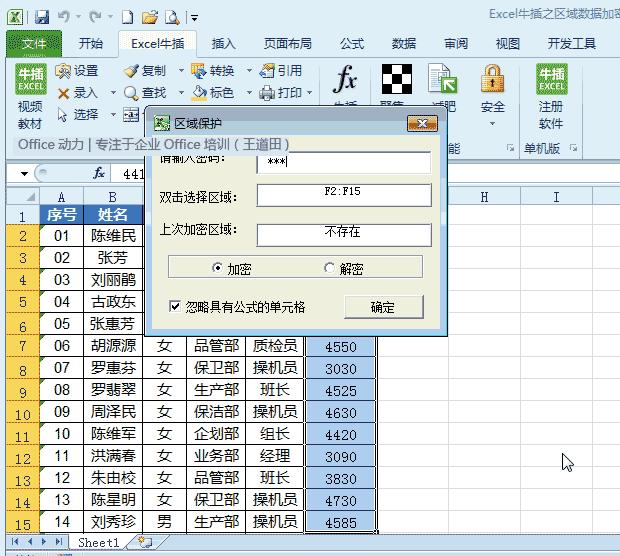Toggle 忽略具有公式的单元格 checkbox
This screenshot has height=556, width=620.
pyautogui.click(x=175, y=306)
